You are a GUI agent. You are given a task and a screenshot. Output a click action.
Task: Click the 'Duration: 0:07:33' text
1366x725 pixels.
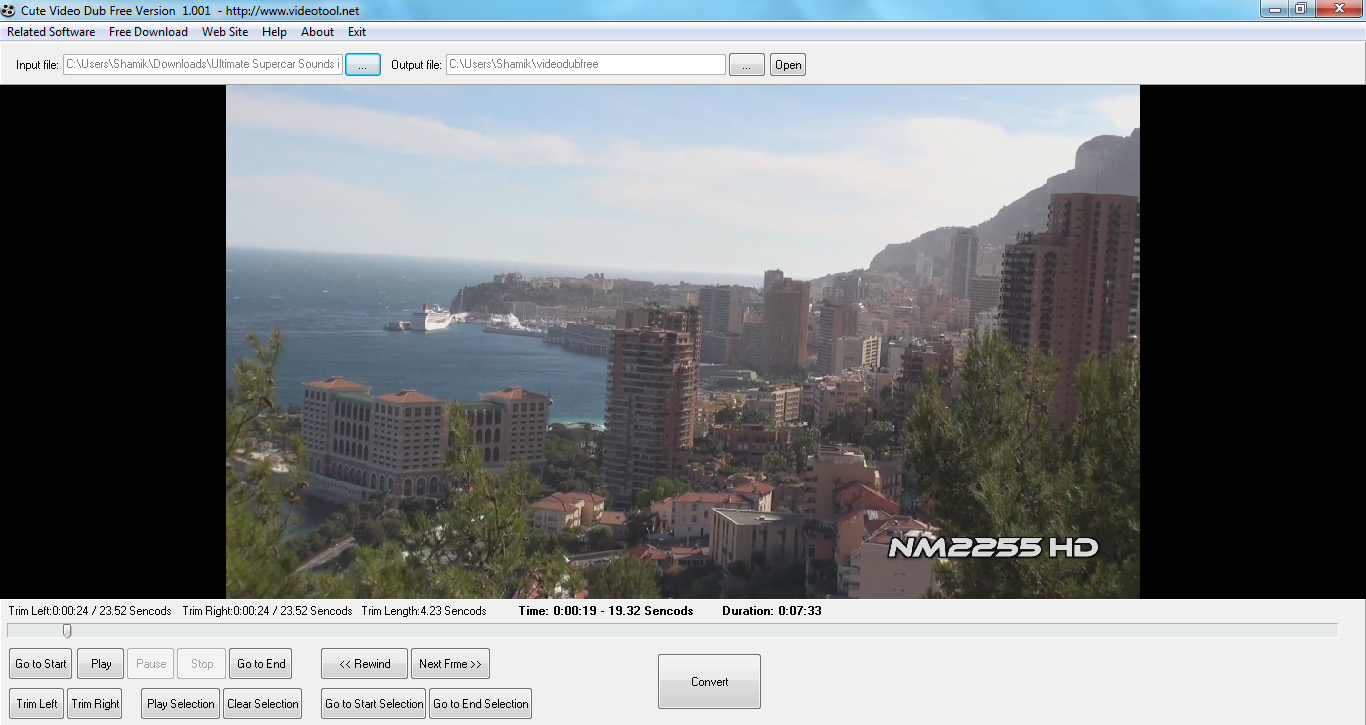pos(772,611)
